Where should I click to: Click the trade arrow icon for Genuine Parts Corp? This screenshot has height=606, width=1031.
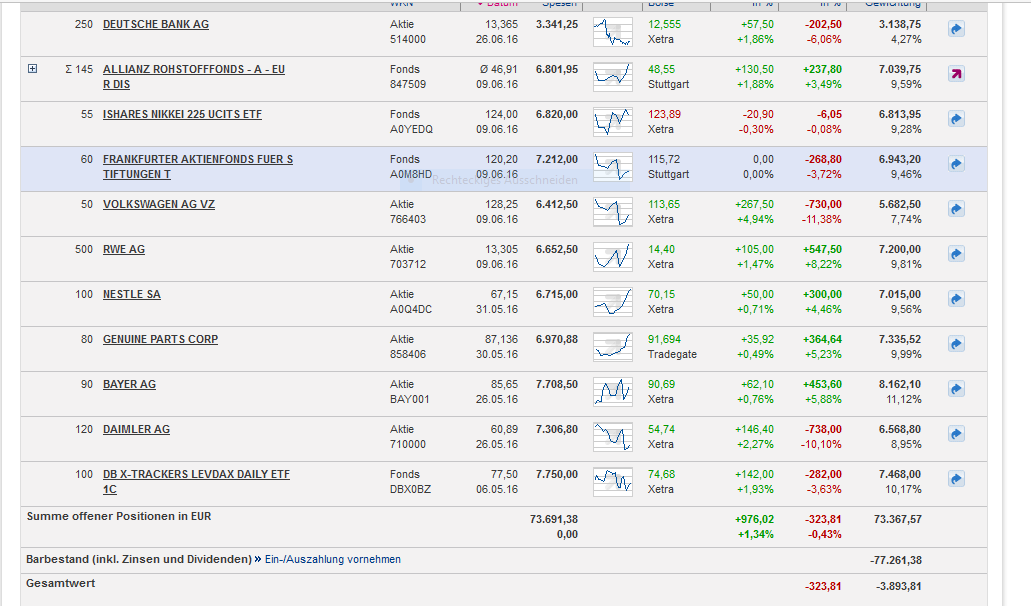click(956, 344)
